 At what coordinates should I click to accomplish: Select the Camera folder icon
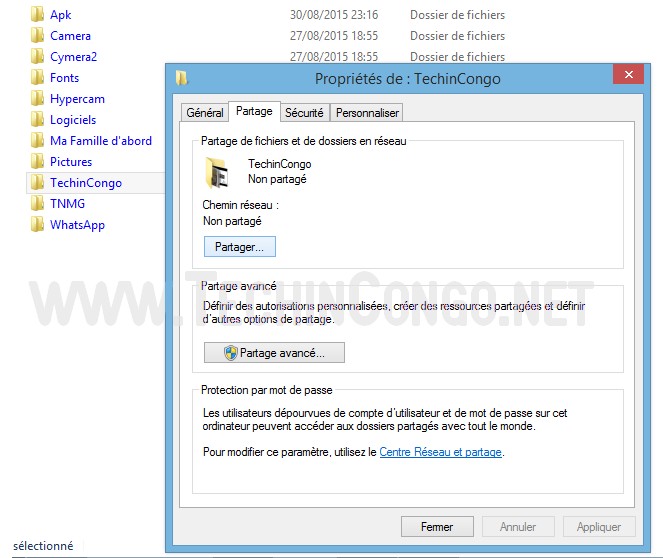click(x=37, y=36)
